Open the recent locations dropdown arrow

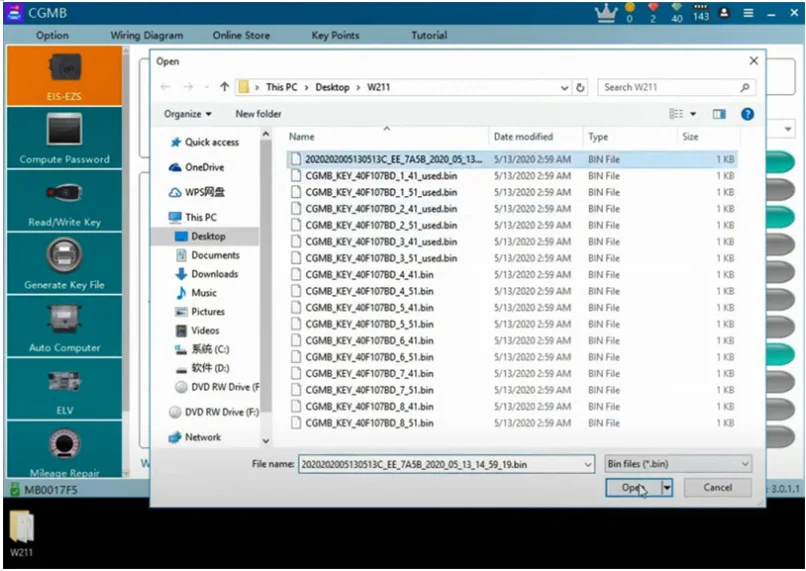coord(207,87)
